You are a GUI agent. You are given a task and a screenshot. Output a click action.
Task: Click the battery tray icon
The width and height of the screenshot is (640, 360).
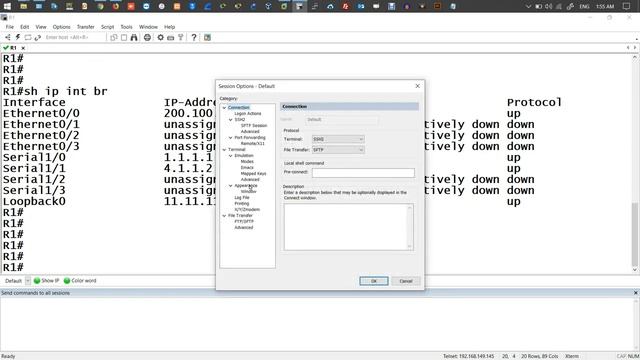[x=539, y=6]
